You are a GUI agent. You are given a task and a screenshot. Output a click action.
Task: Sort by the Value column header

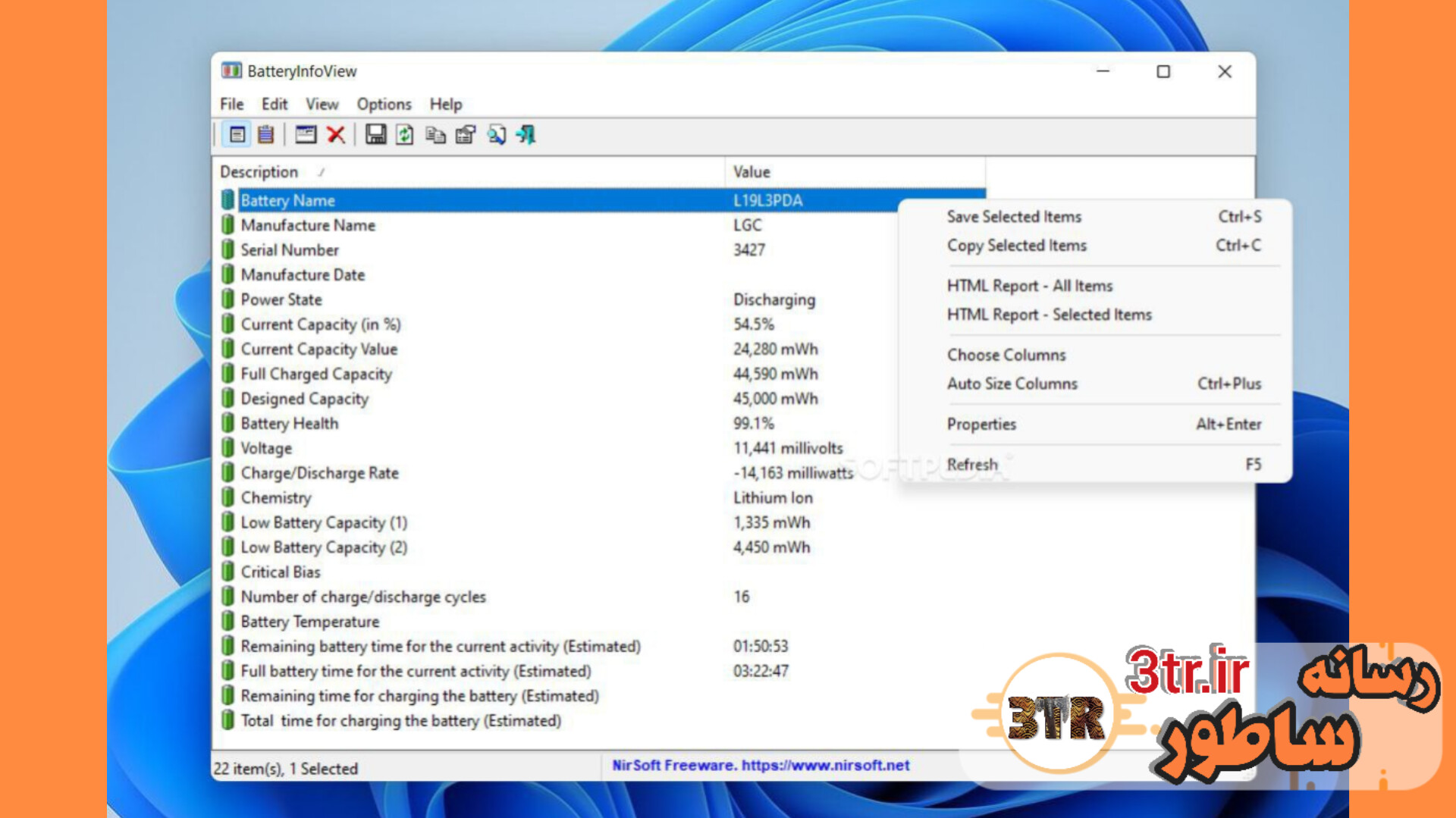[855, 172]
